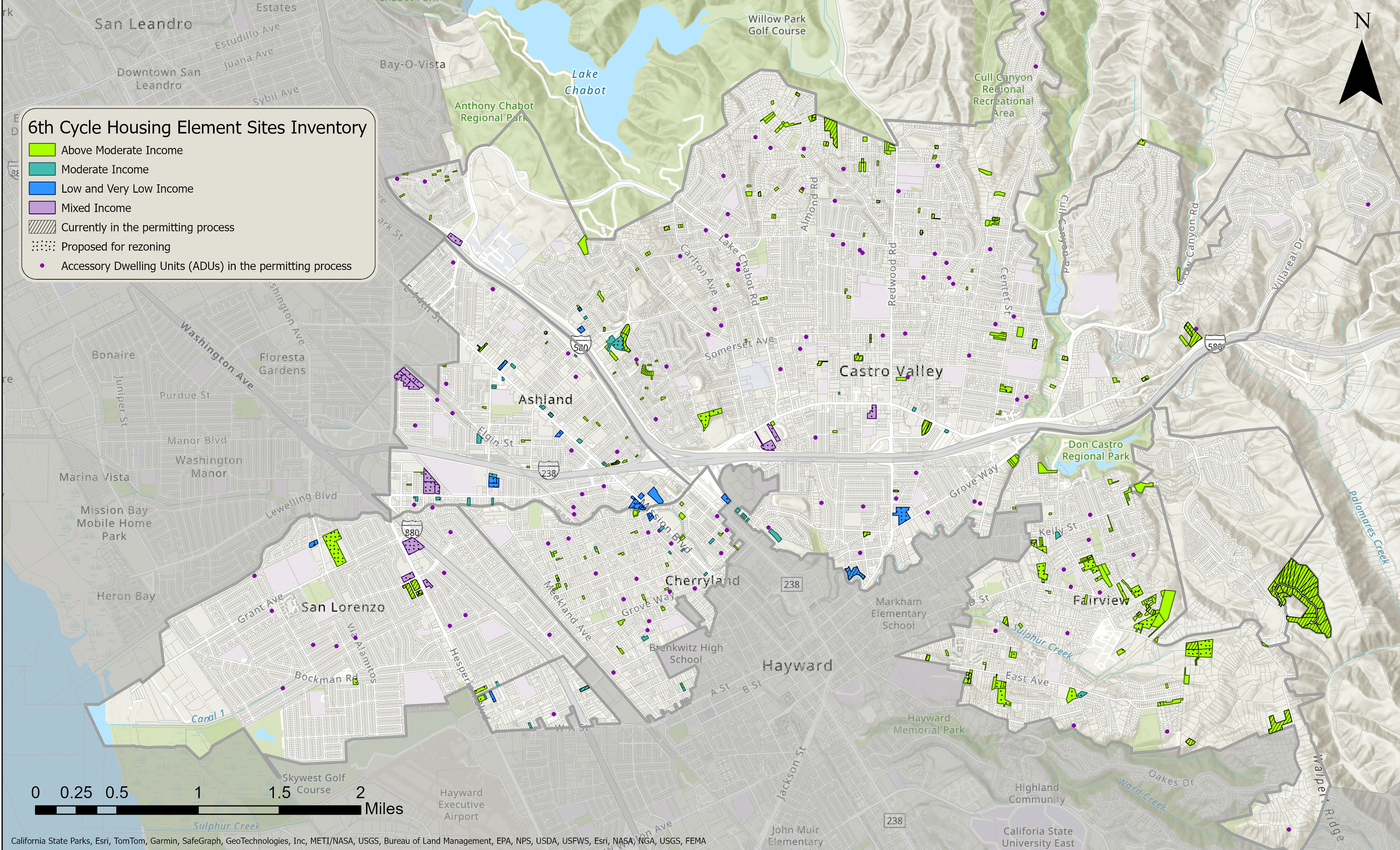Screen dimensions: 1400x850
Task: Click the San Lorenzo label
Action: click(x=343, y=607)
